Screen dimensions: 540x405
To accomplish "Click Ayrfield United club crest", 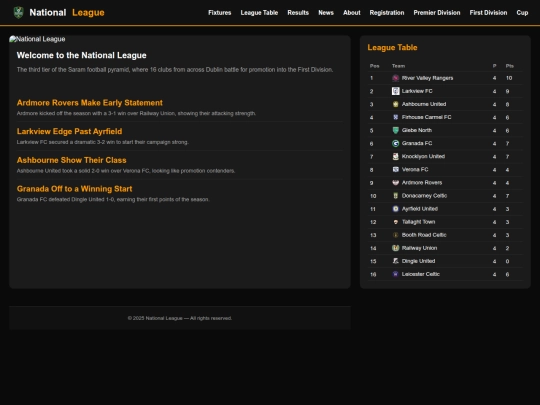I will tap(395, 209).
